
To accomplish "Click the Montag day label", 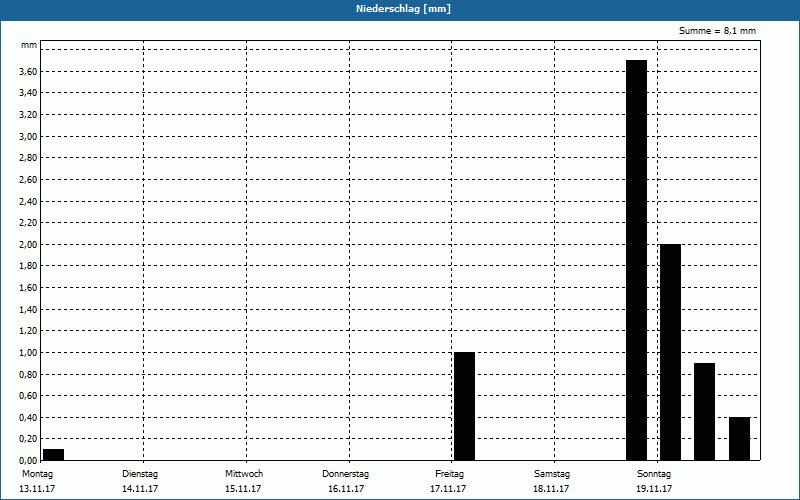I will pyautogui.click(x=37, y=474).
